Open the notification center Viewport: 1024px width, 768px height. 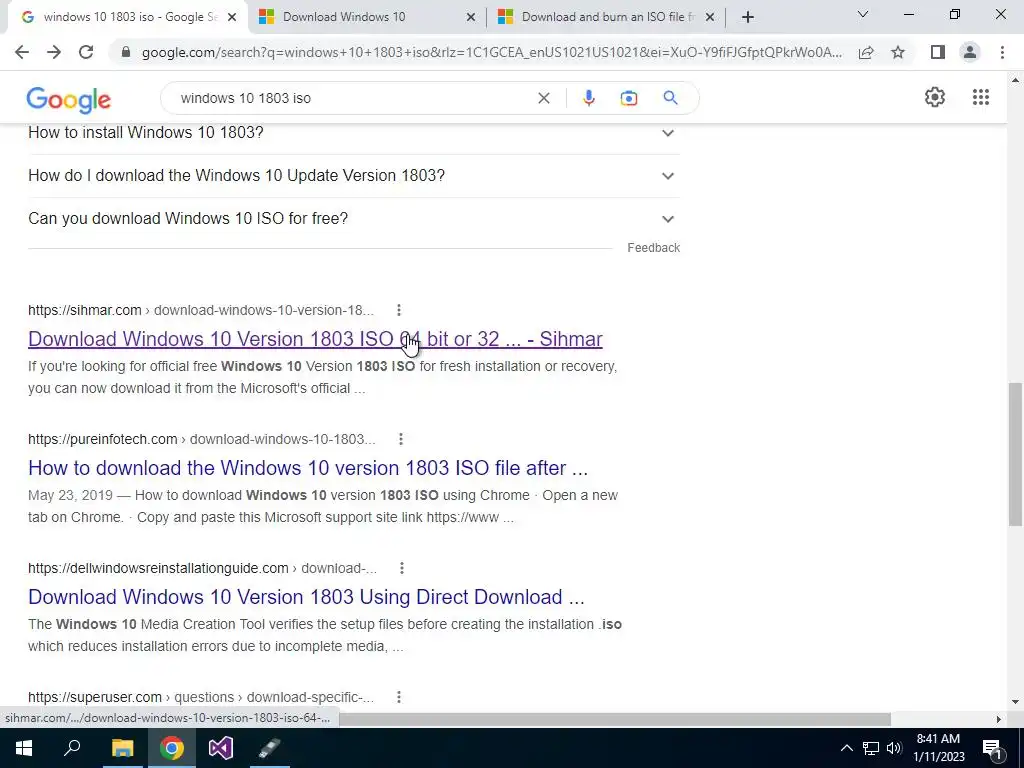[x=993, y=748]
